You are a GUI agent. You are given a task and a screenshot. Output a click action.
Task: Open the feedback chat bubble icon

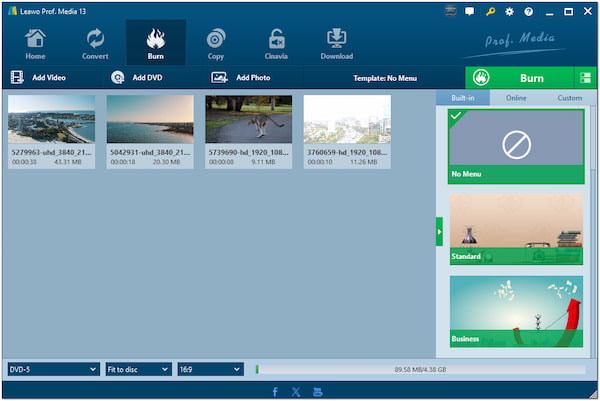click(470, 11)
